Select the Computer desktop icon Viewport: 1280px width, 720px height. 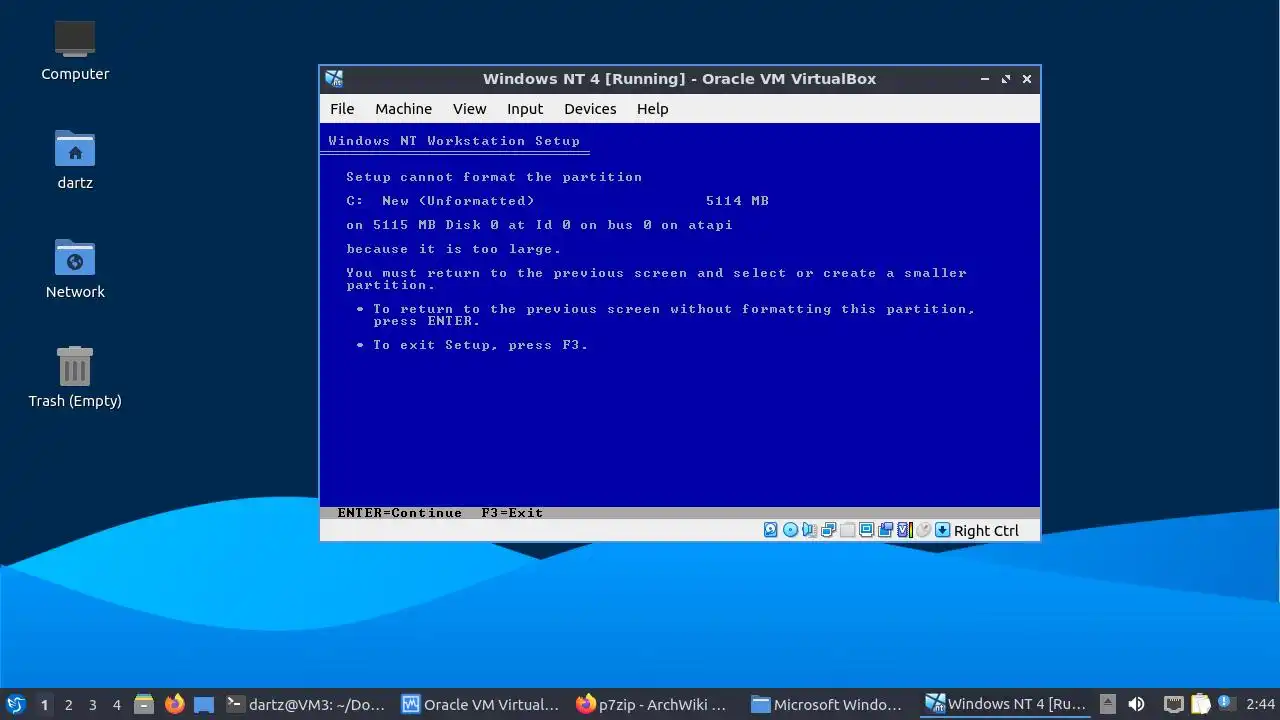click(x=75, y=50)
